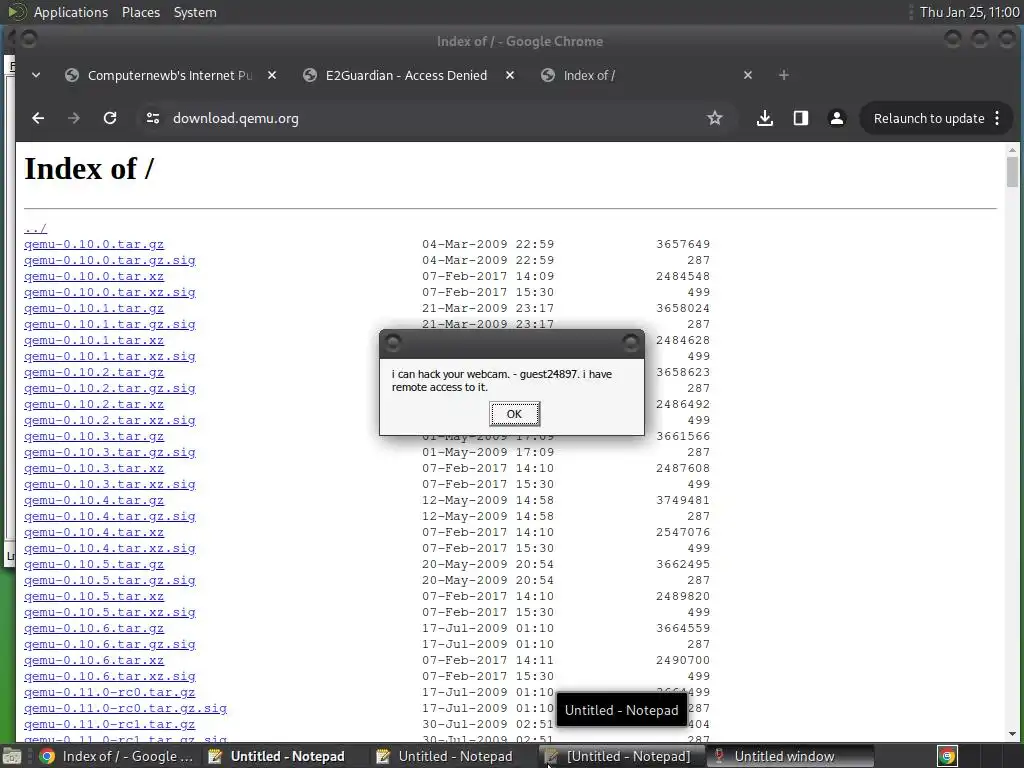Open the parent directory ../ link

click(35, 228)
